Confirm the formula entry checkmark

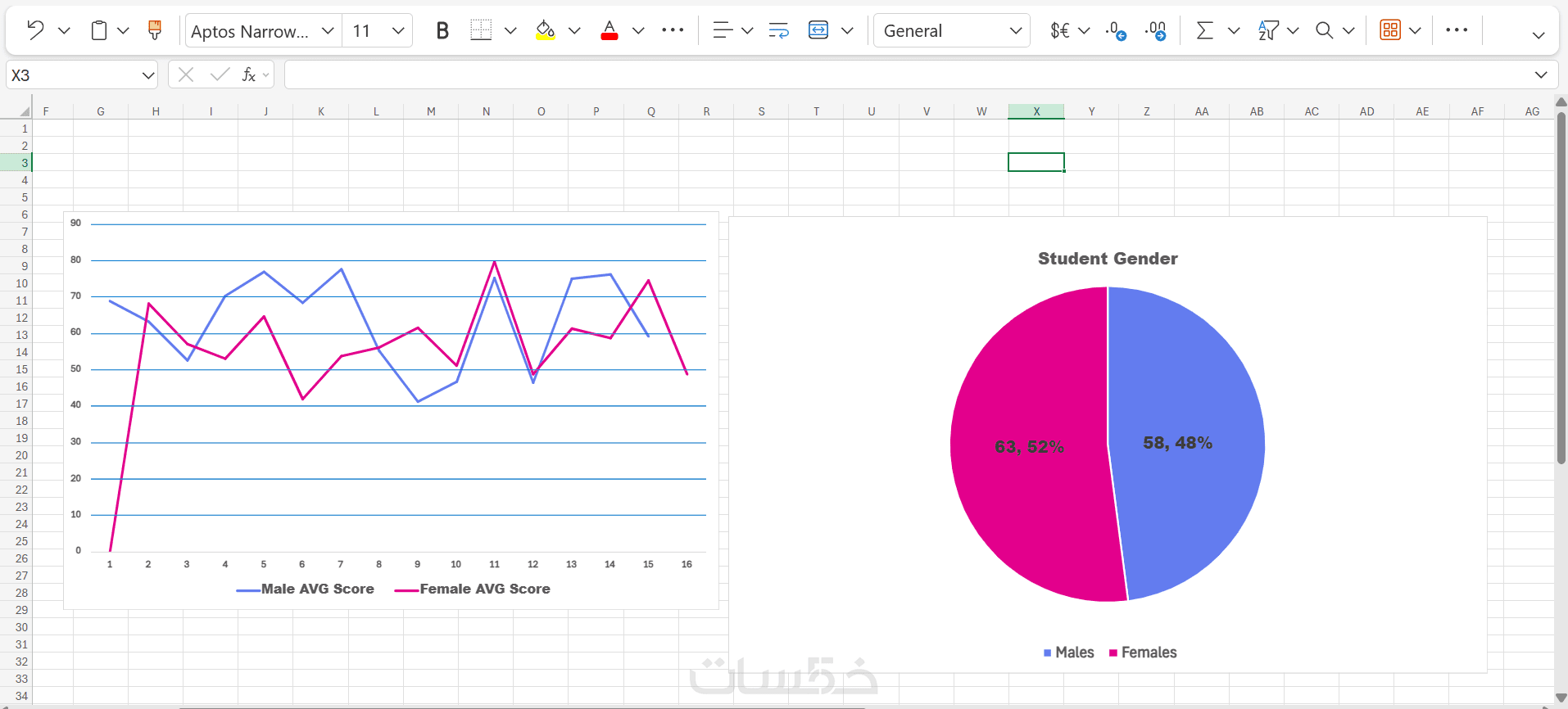pos(220,75)
